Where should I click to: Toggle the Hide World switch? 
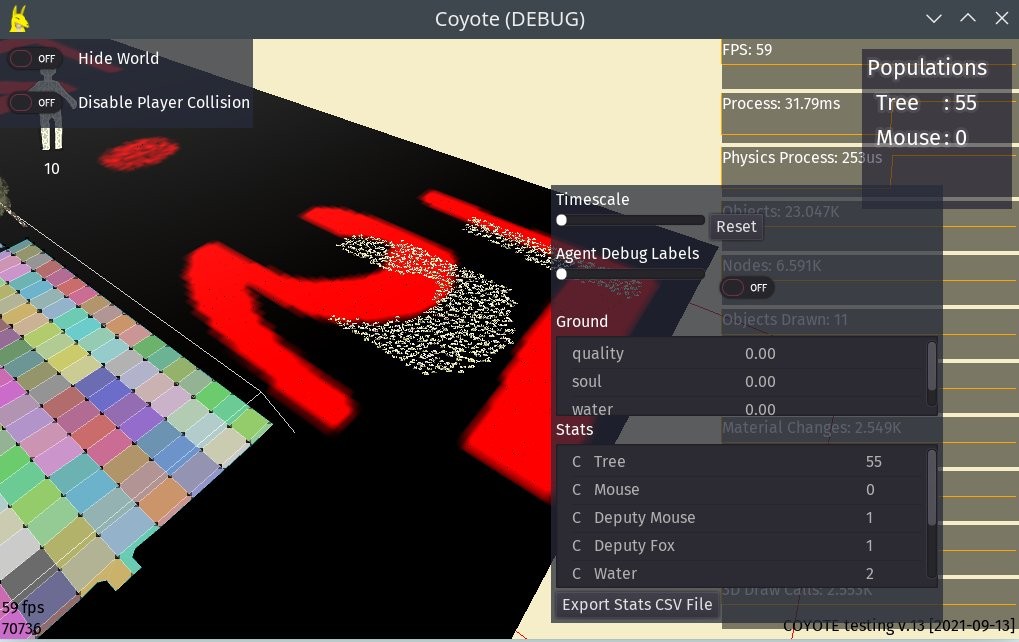(x=34, y=58)
